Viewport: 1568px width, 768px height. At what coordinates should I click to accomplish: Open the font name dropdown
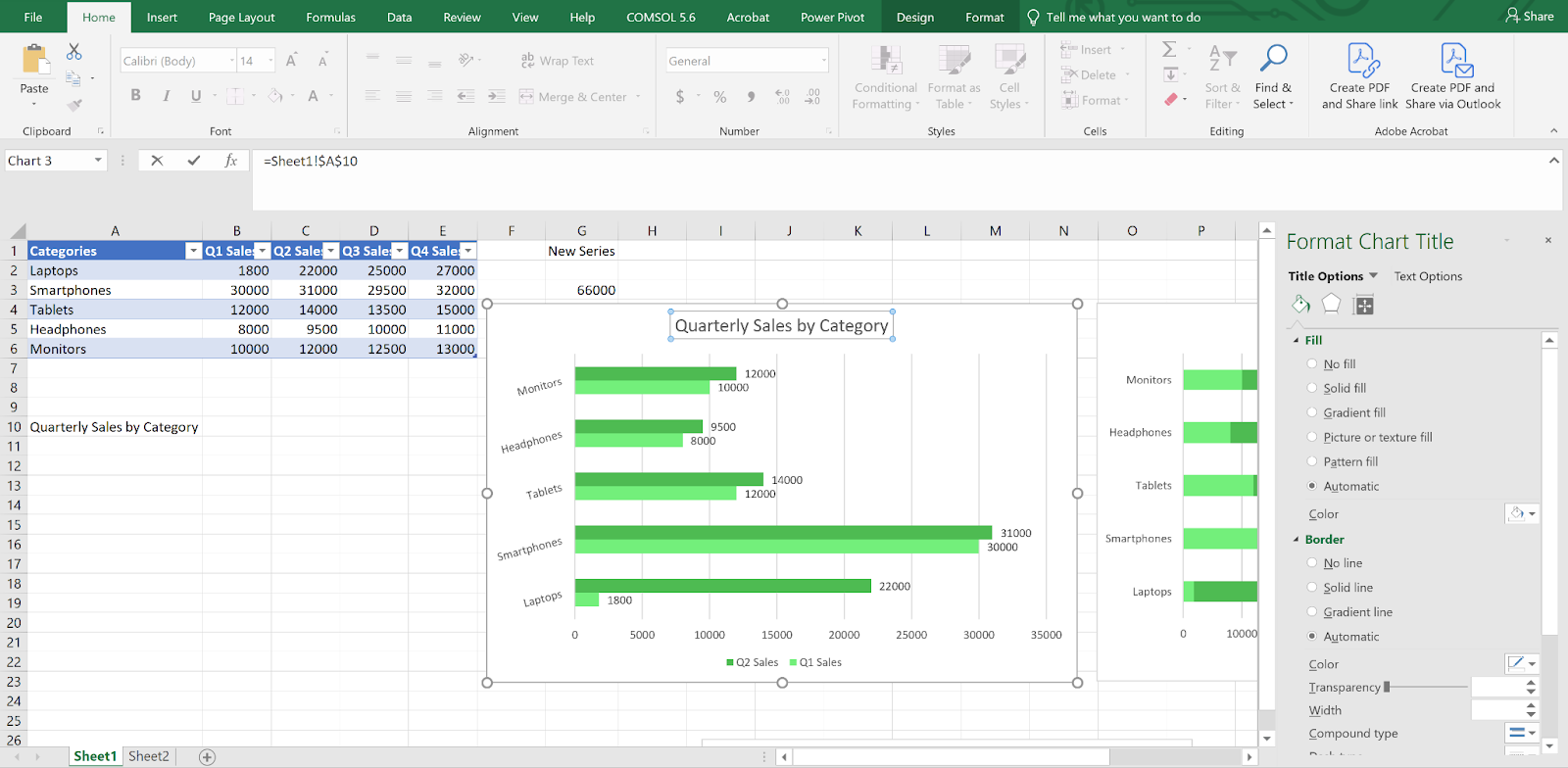232,61
